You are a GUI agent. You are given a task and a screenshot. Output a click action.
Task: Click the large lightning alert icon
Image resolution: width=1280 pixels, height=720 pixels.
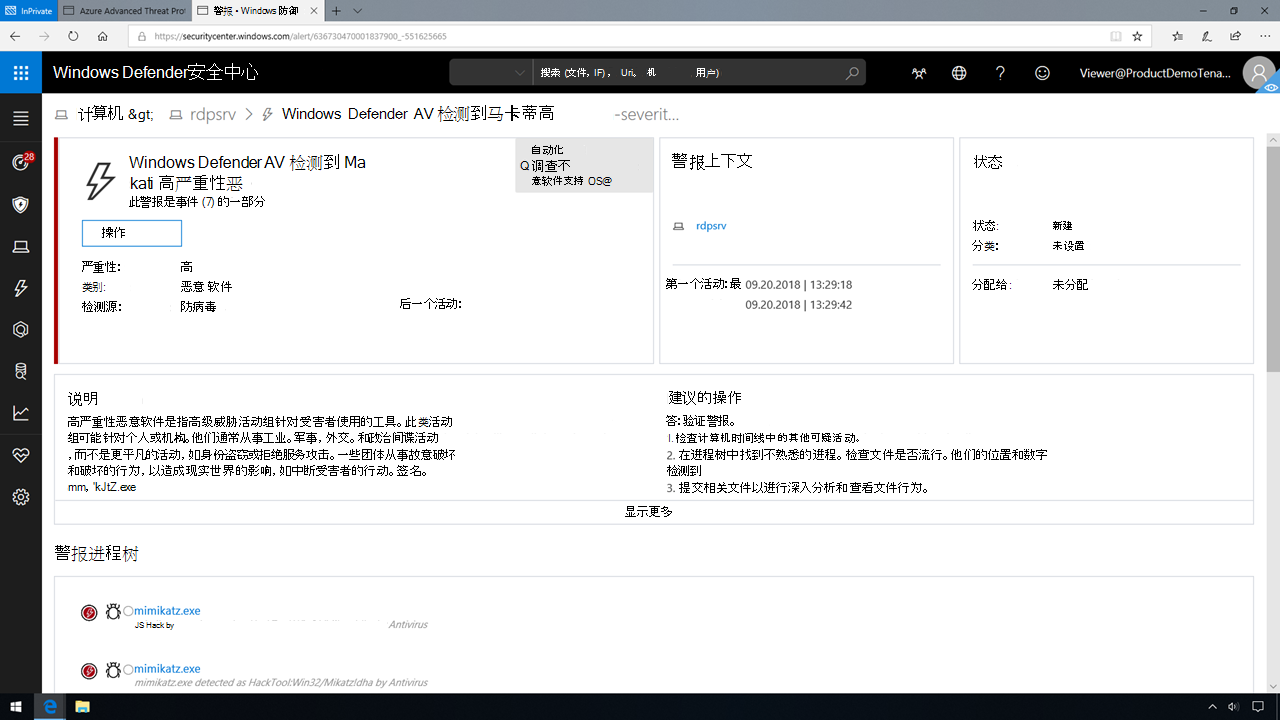pos(100,181)
